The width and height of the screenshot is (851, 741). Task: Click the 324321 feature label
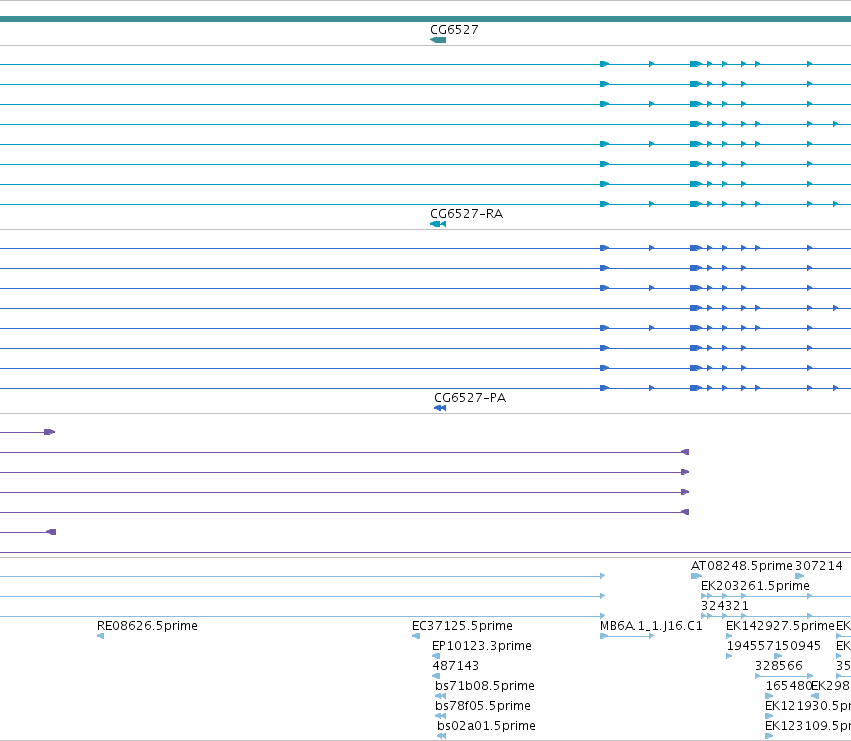click(725, 606)
